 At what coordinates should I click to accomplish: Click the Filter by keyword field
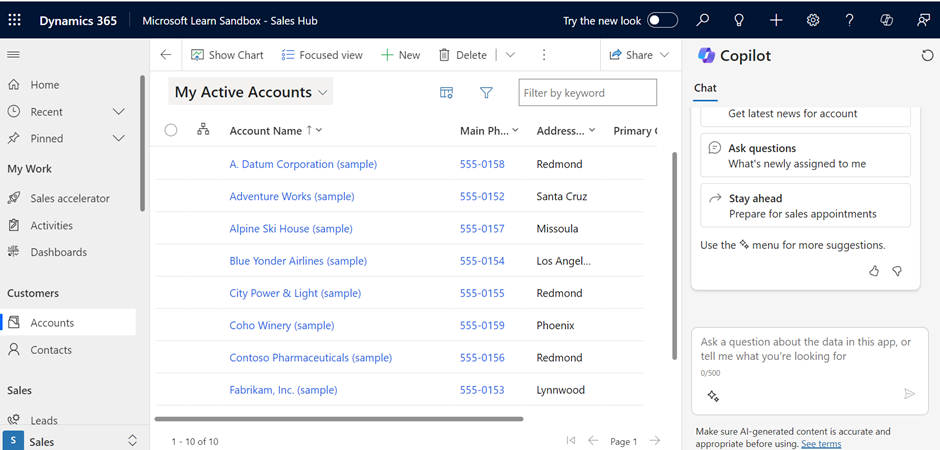point(588,93)
